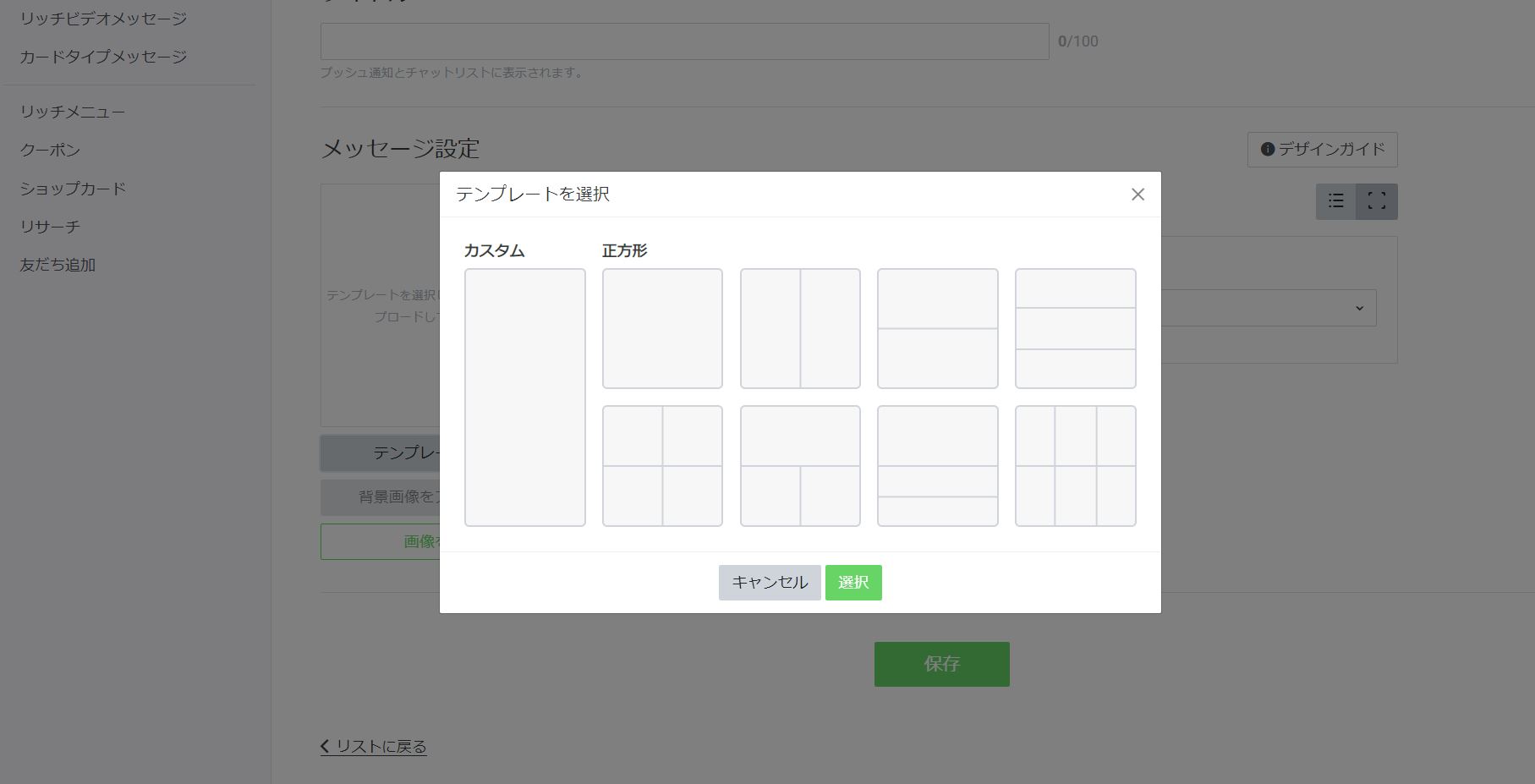The image size is (1535, 784).
Task: Open リッチメニュー in the sidebar
Action: [73, 112]
